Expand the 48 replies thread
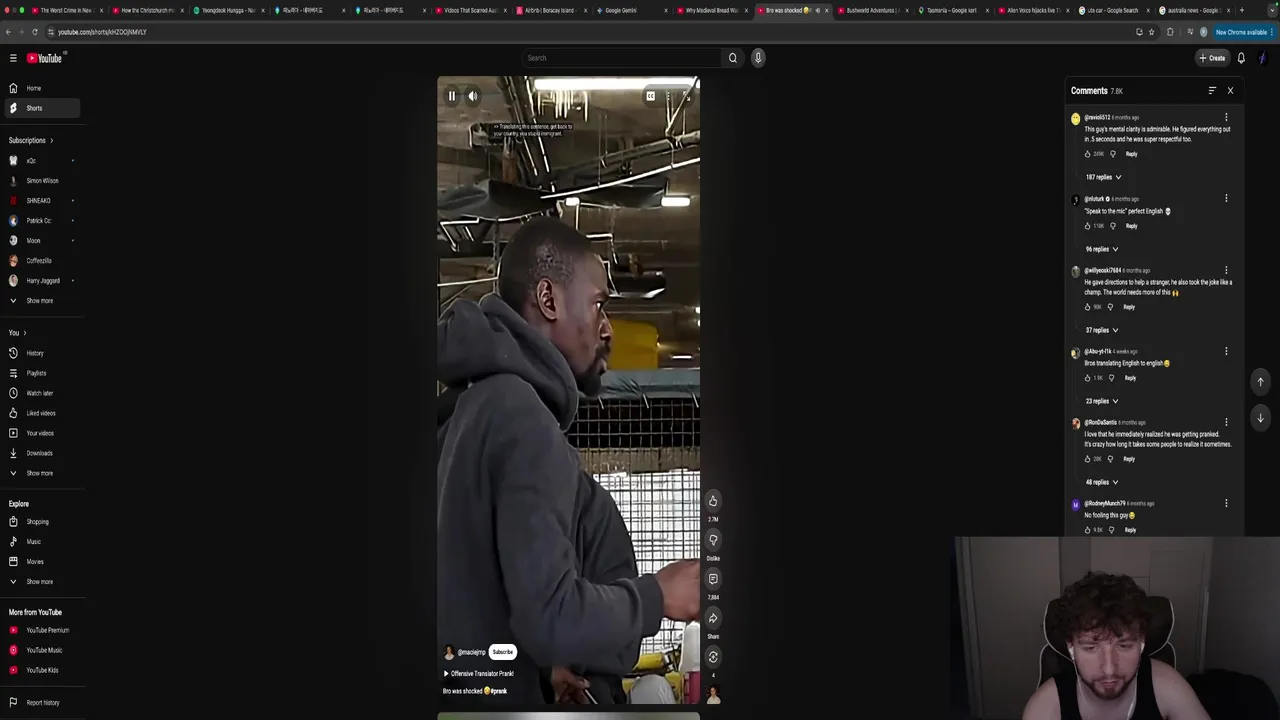Screen dimensions: 1280x720 pyautogui.click(x=1101, y=482)
